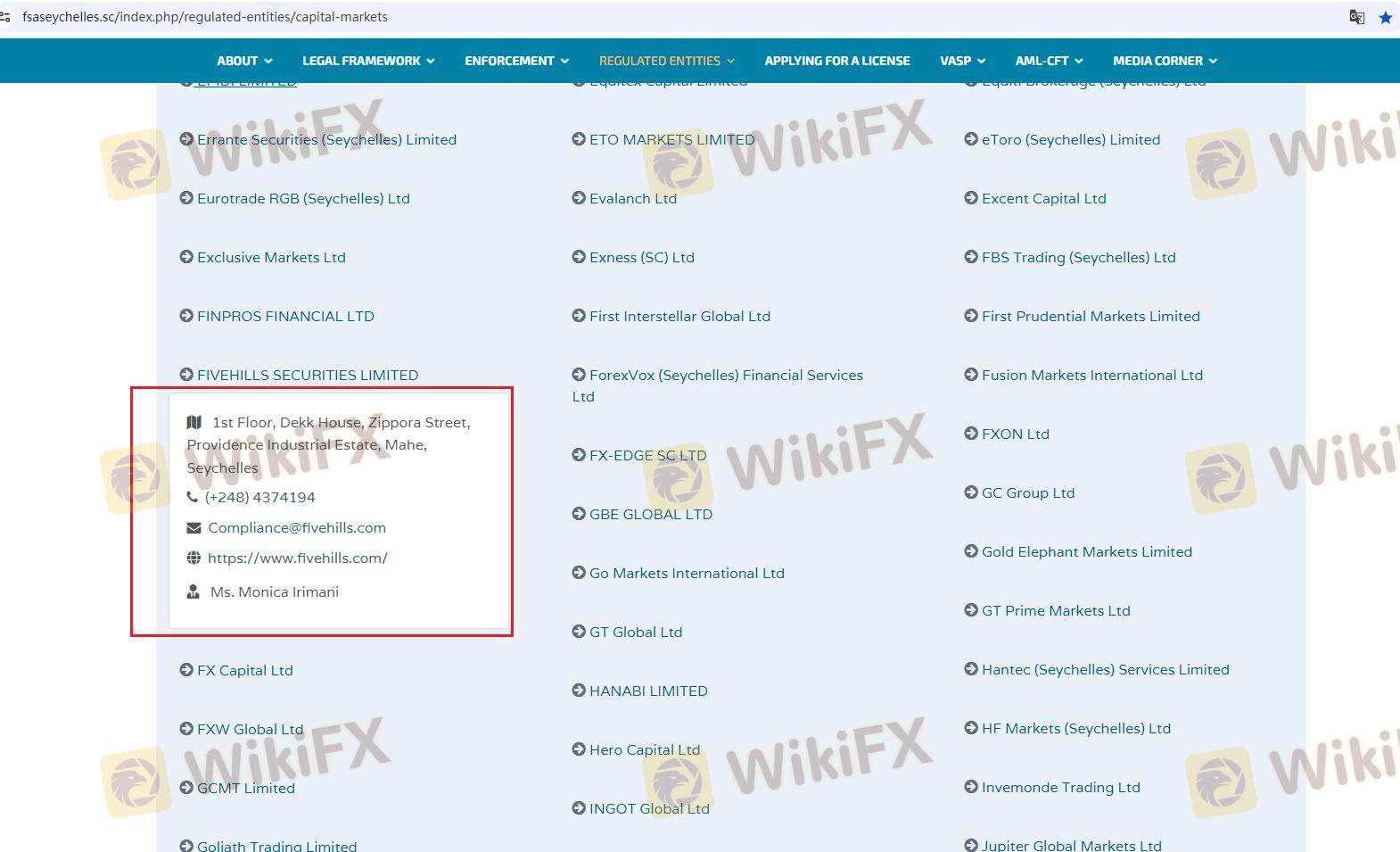Click arrow icon beside eToro (Seychelles) Limited
1400x852 pixels.
tap(971, 139)
